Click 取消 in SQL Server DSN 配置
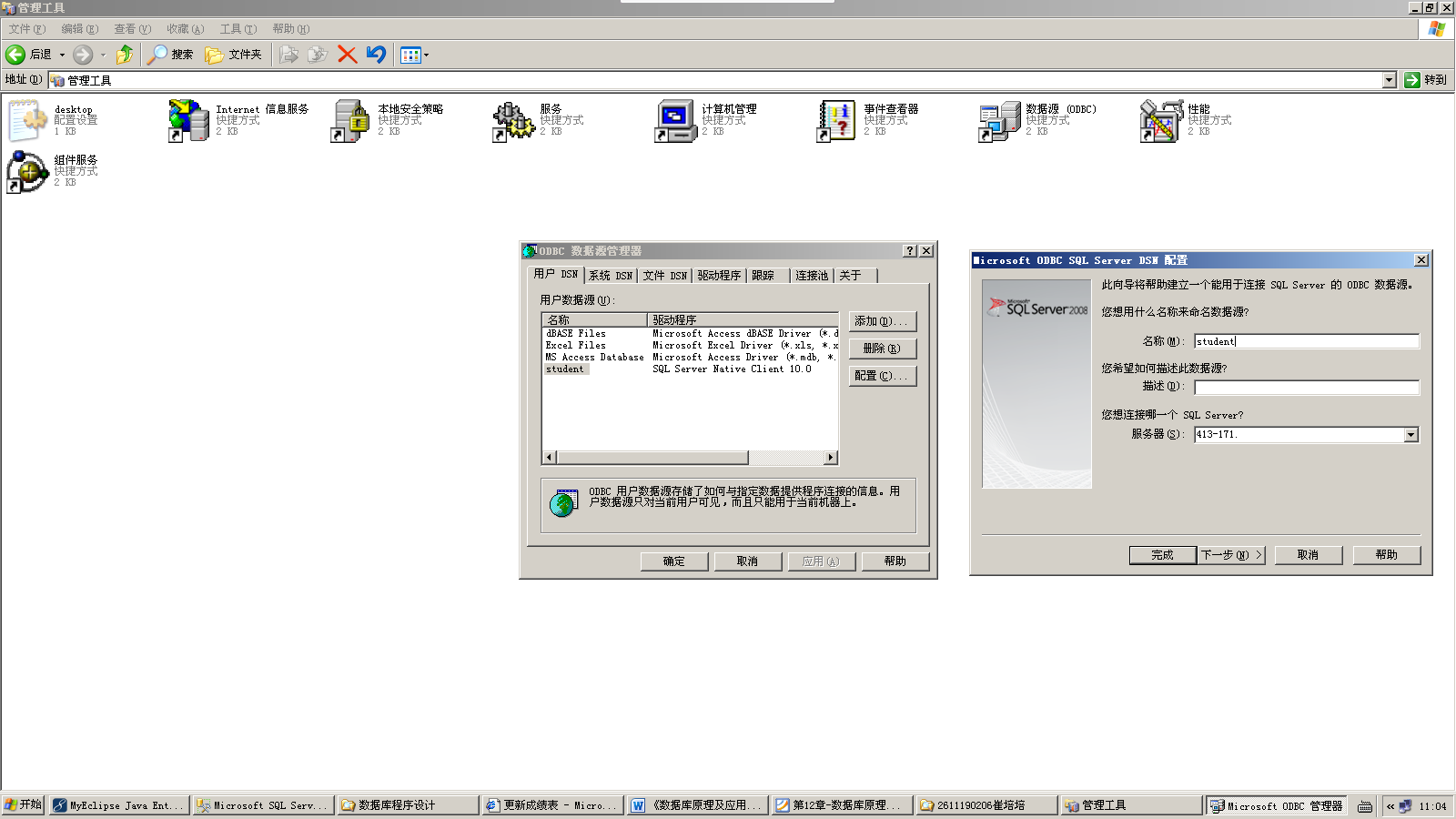 coord(1309,555)
